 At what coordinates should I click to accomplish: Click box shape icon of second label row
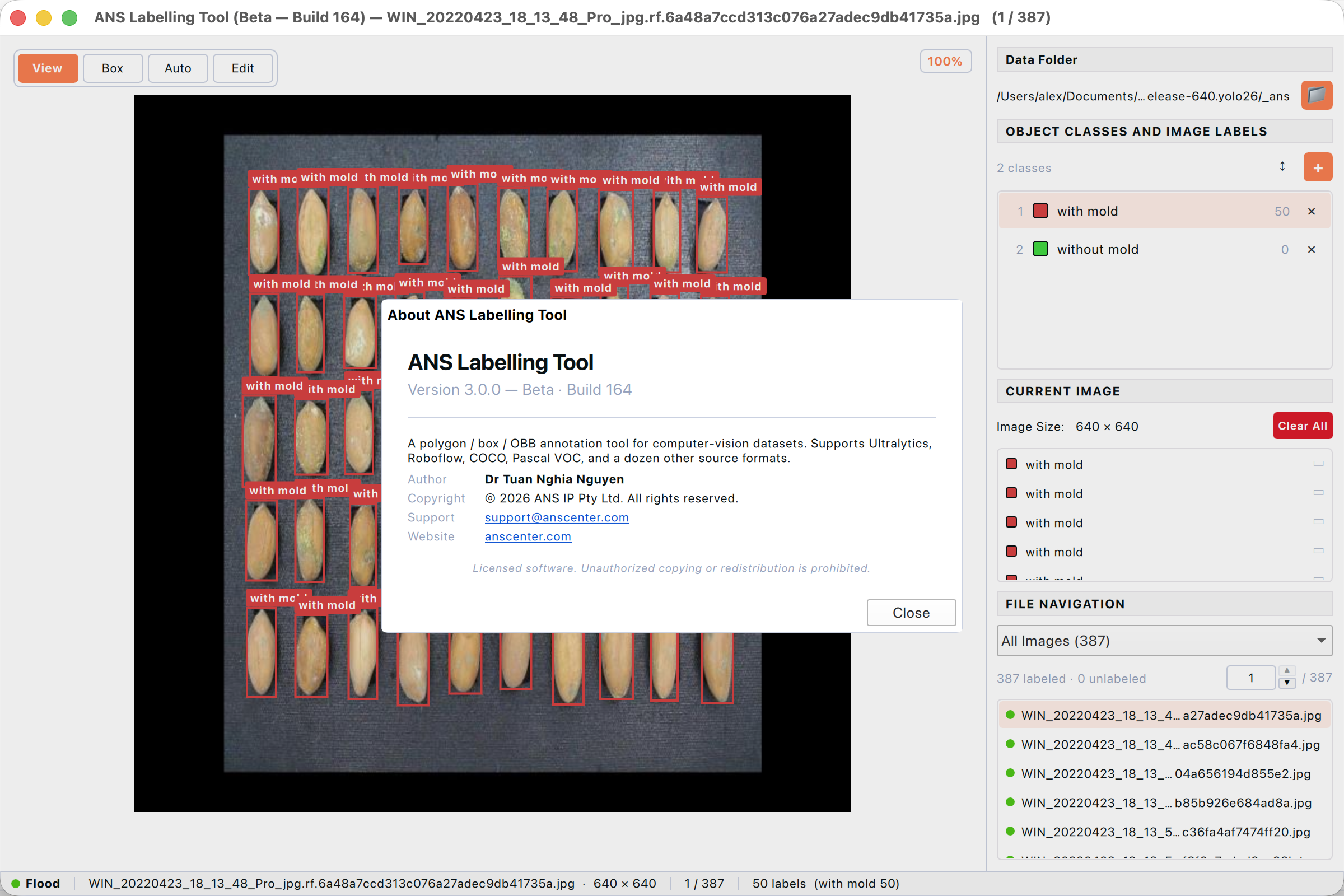(1318, 493)
